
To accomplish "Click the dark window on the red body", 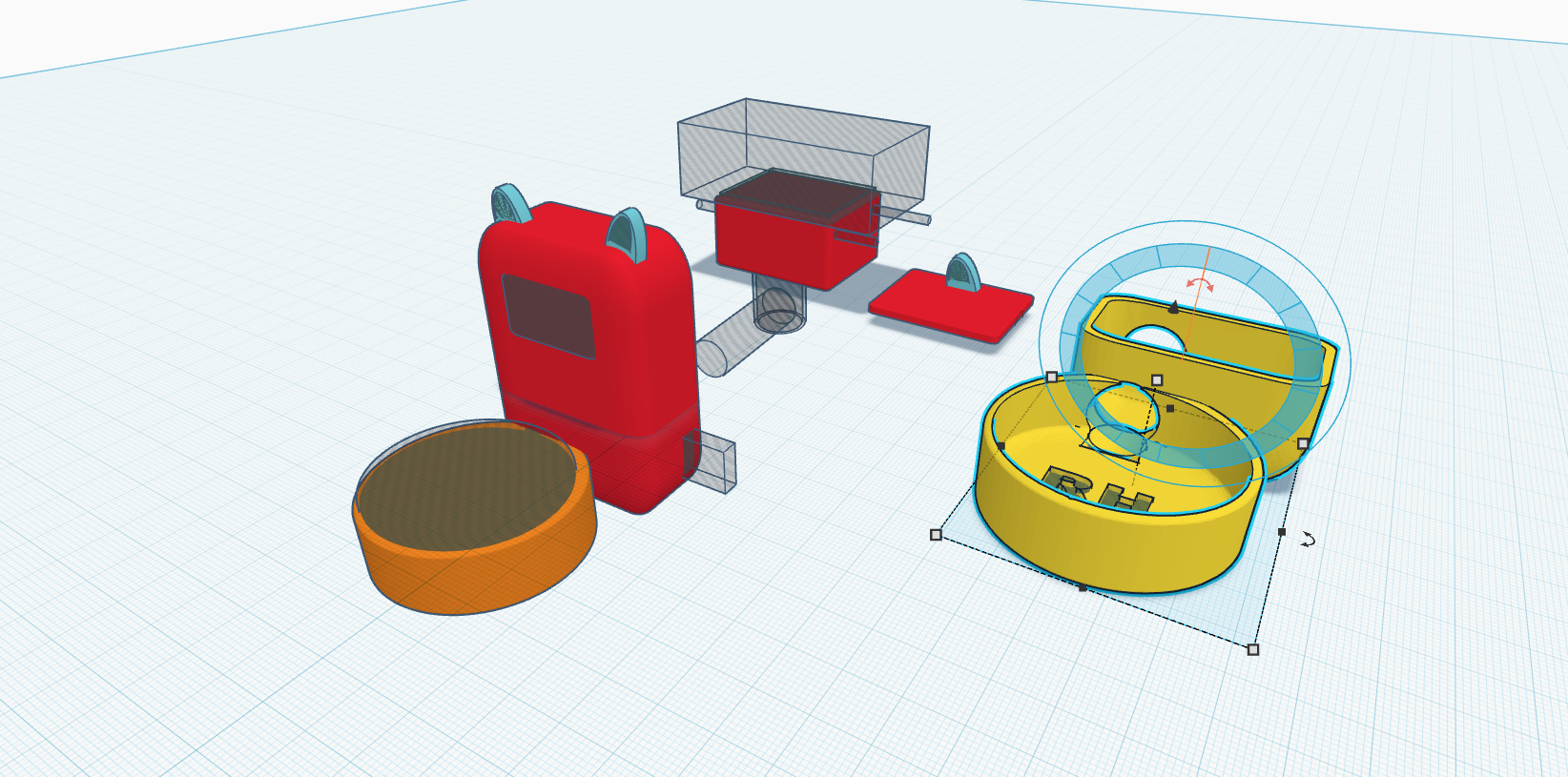I will point(547,316).
